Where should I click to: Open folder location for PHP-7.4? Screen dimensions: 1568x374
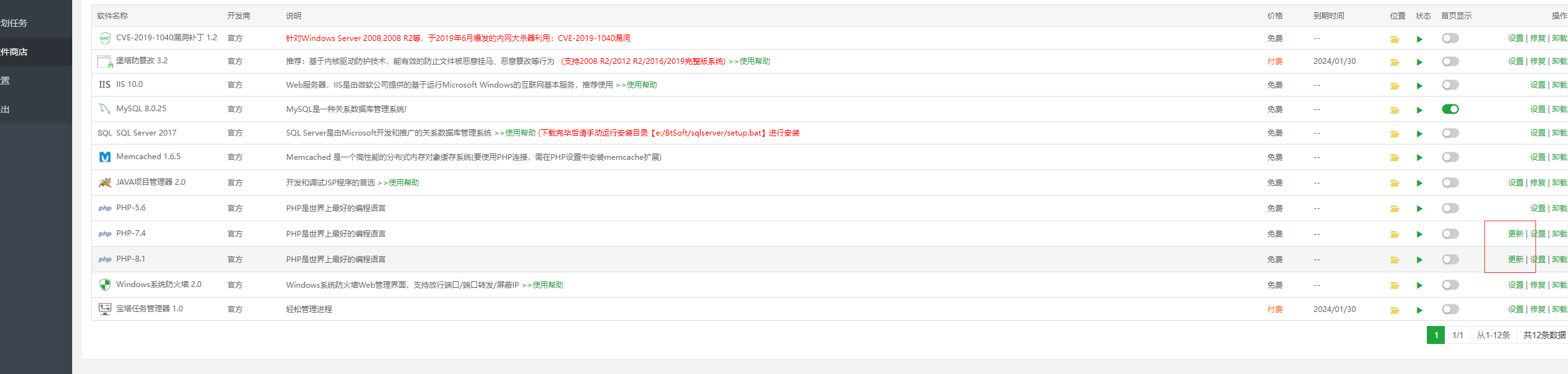point(1394,234)
